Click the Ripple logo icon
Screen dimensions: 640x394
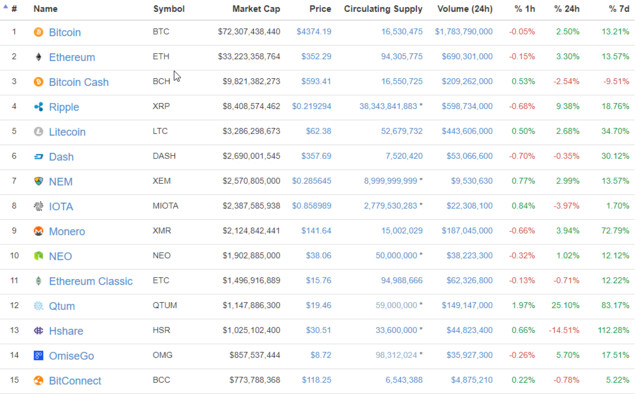coord(38,107)
